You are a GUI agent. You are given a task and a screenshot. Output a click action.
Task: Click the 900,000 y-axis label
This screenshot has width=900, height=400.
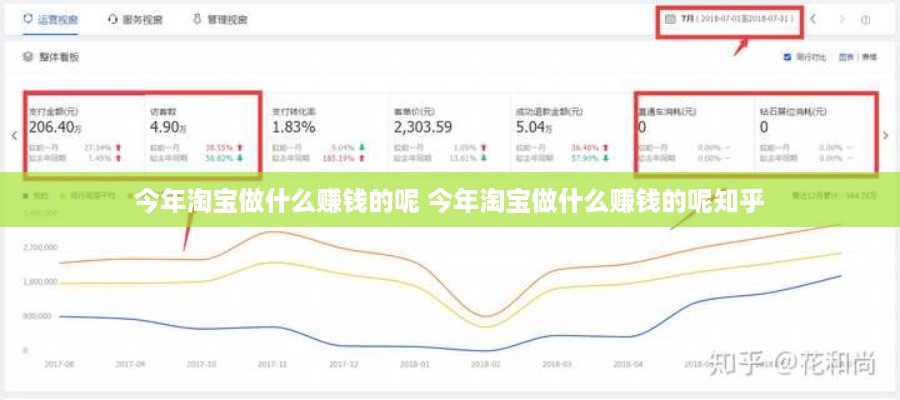[36, 316]
